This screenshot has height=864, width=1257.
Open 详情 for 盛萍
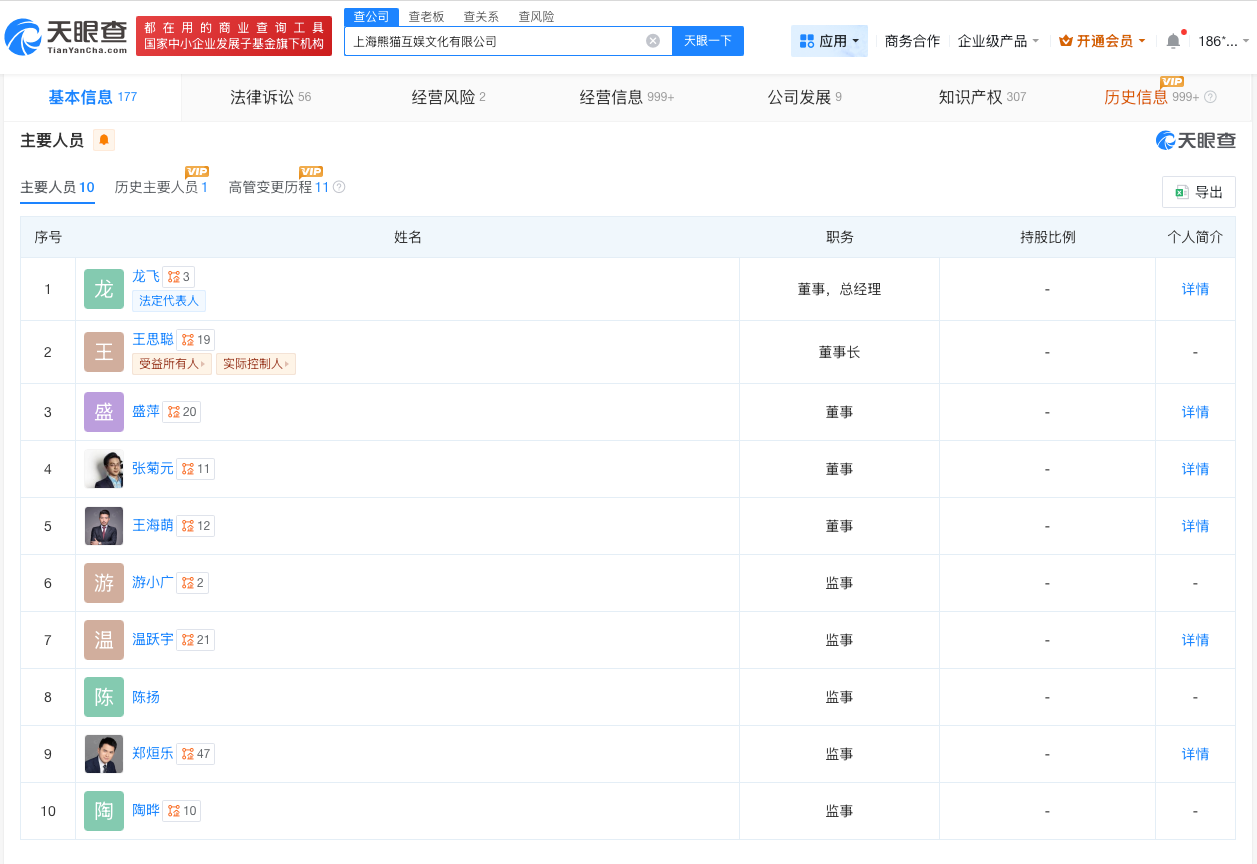click(x=1195, y=412)
